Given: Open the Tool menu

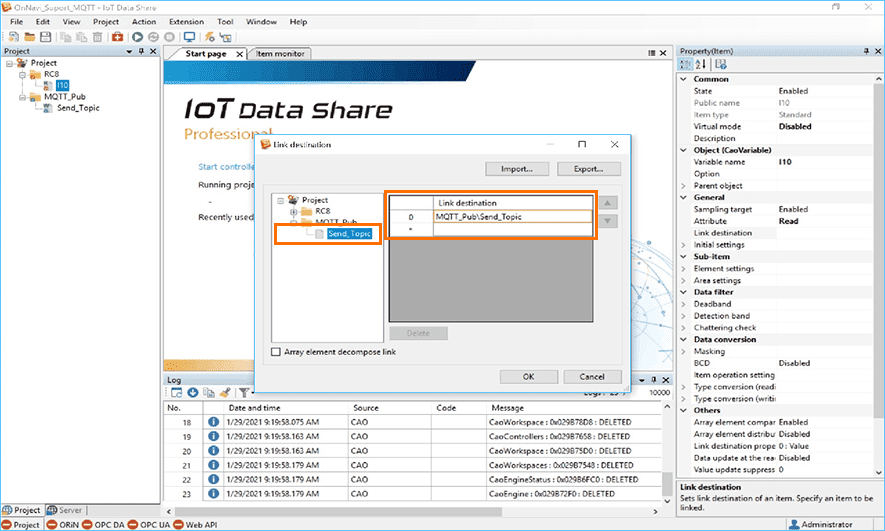Looking at the screenshot, I should (225, 22).
